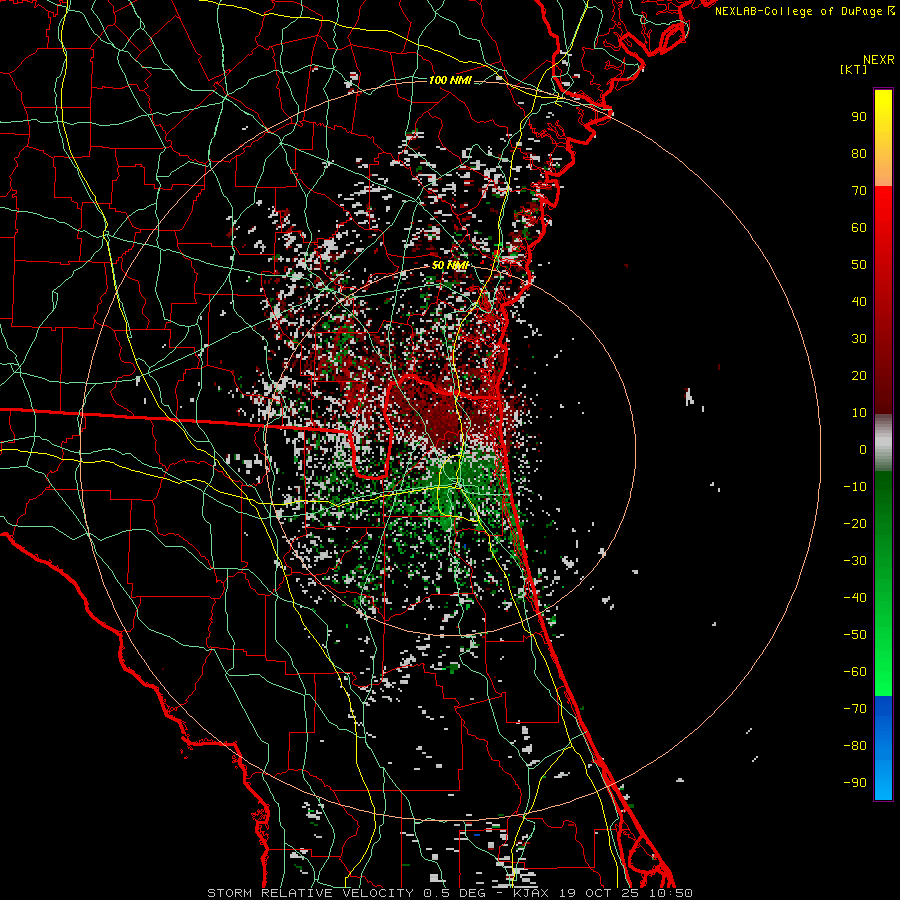Click the [KT] units label
900x900 pixels.
[x=854, y=69]
